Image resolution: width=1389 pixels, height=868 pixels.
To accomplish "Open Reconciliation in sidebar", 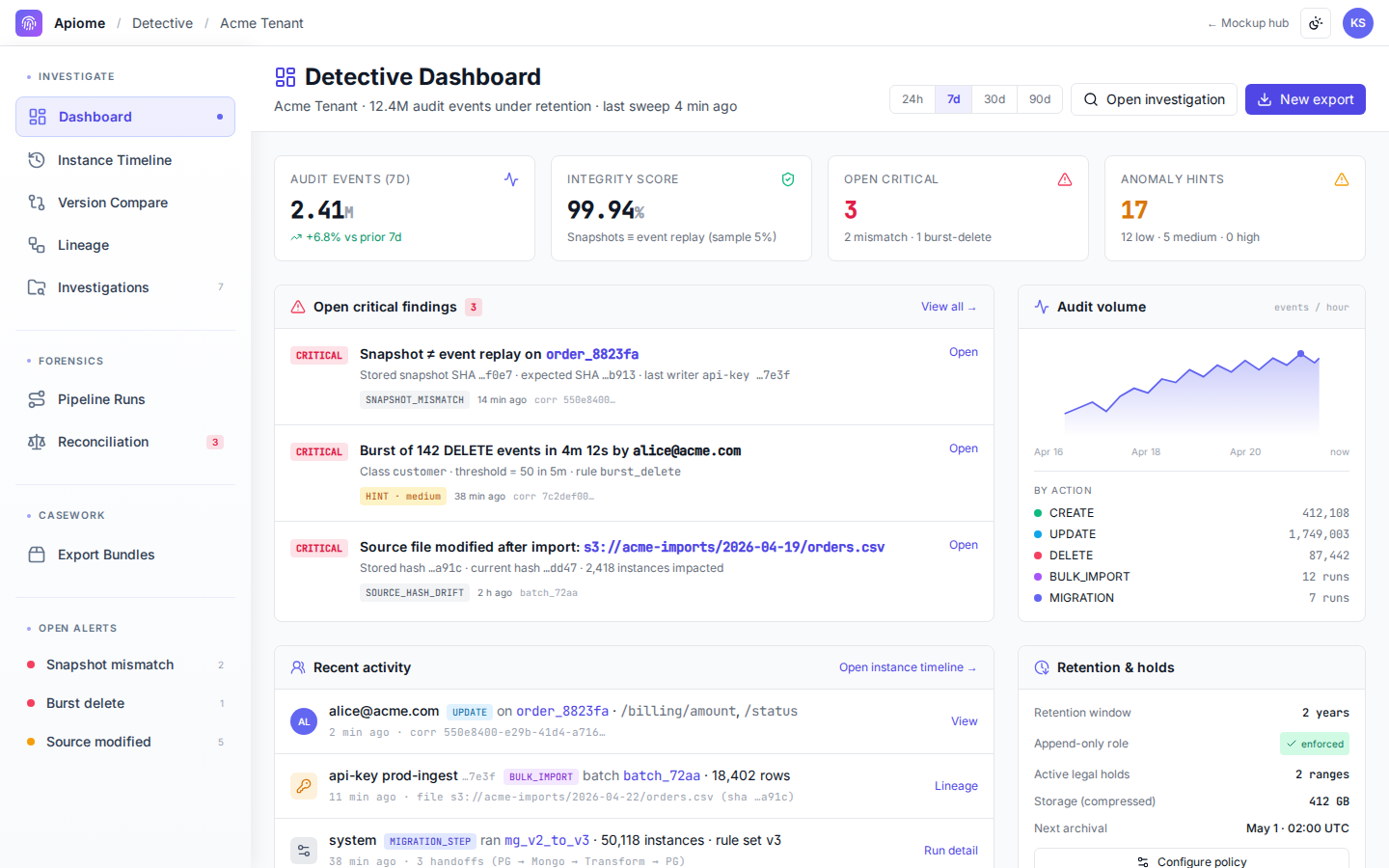I will [125, 442].
